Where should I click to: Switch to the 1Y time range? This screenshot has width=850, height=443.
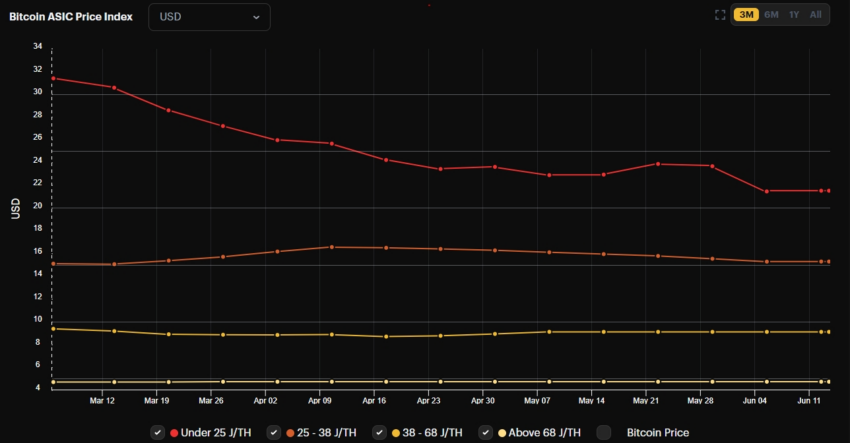794,15
